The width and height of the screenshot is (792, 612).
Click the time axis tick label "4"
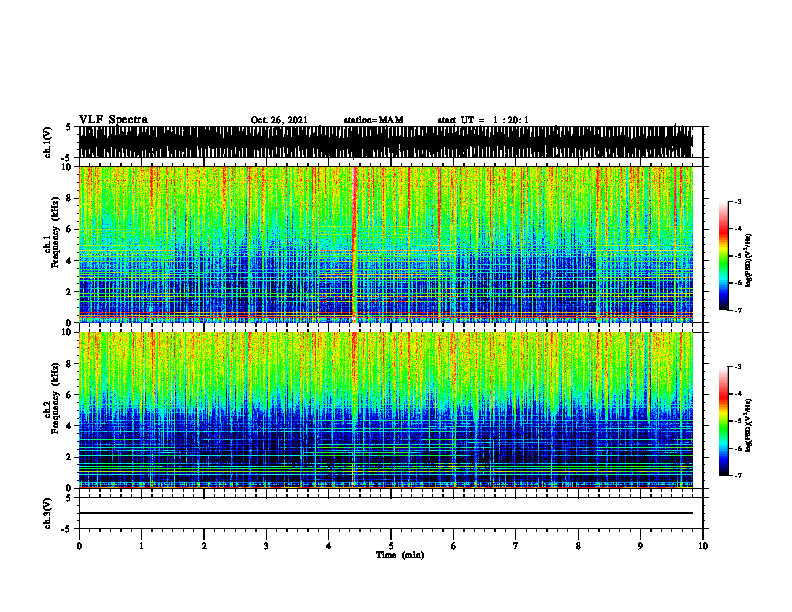point(329,546)
